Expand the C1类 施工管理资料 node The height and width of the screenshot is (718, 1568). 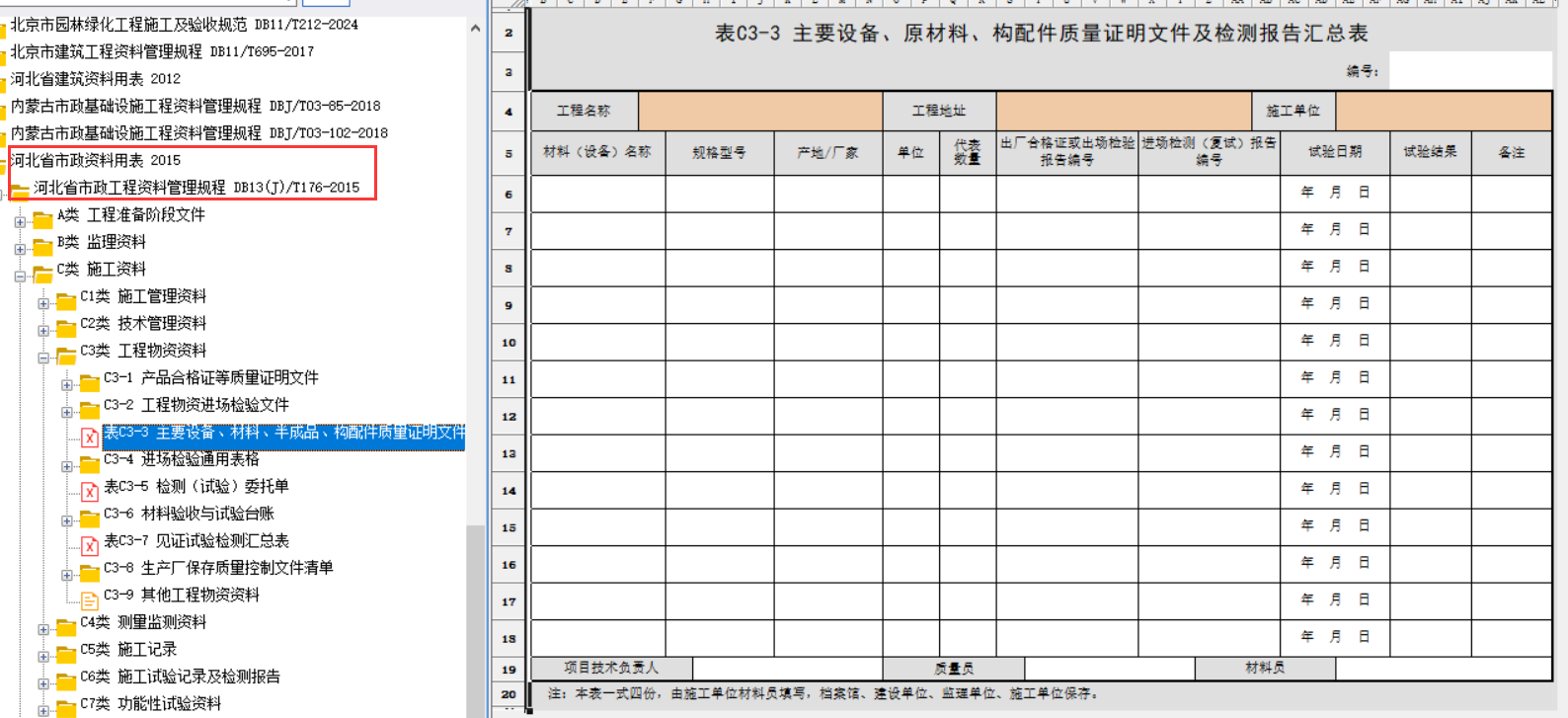click(x=43, y=303)
